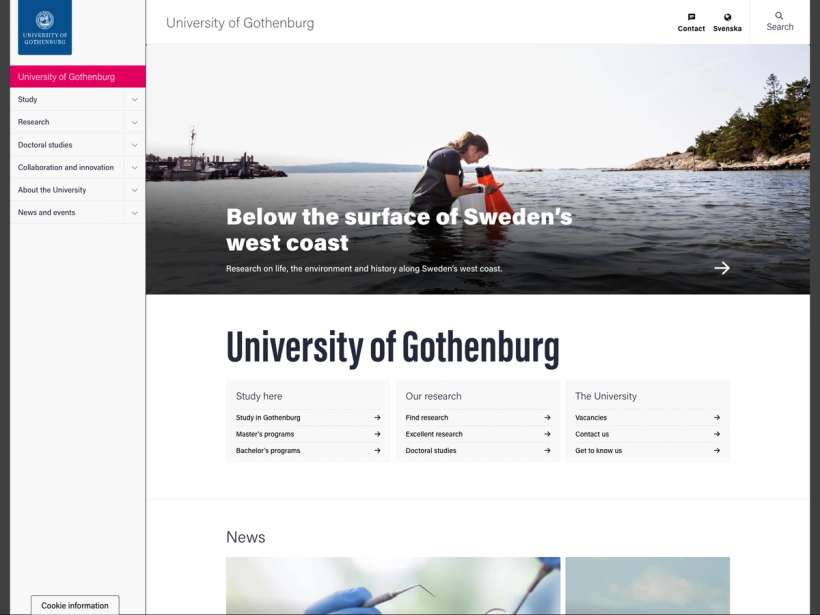This screenshot has height=615, width=820.
Task: Open the Excellent research link
Action: point(434,434)
